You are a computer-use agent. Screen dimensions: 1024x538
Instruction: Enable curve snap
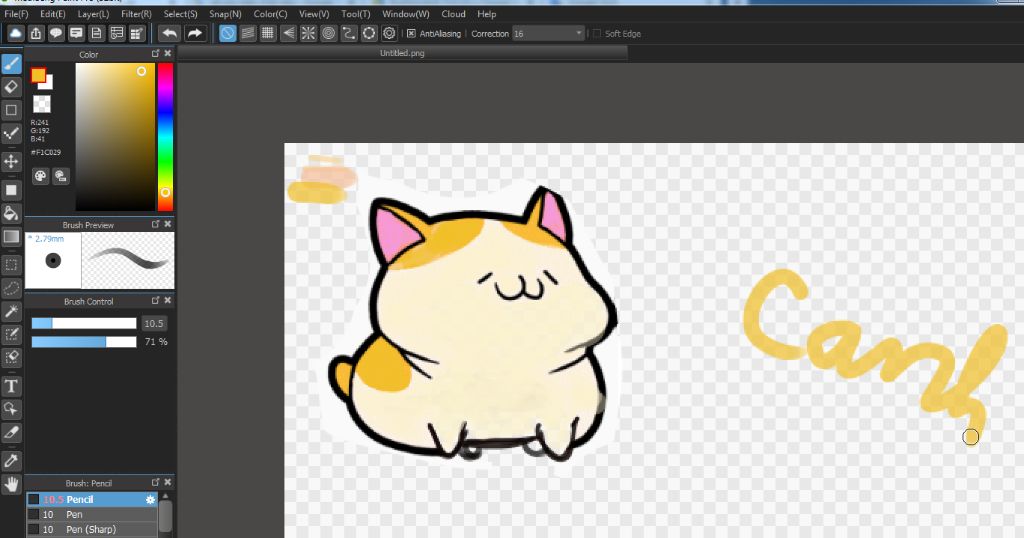tap(349, 33)
